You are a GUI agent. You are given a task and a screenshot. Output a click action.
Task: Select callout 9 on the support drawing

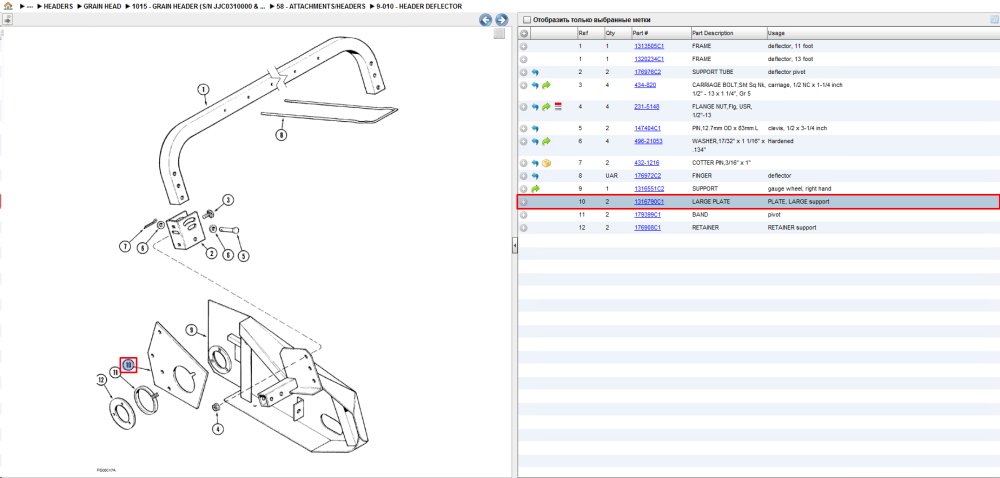click(191, 330)
